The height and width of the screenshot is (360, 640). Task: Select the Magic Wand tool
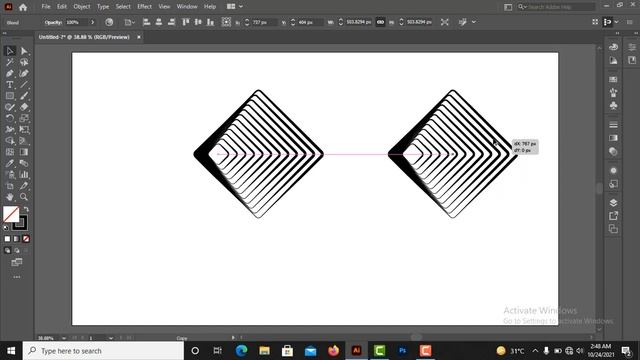pos(10,62)
